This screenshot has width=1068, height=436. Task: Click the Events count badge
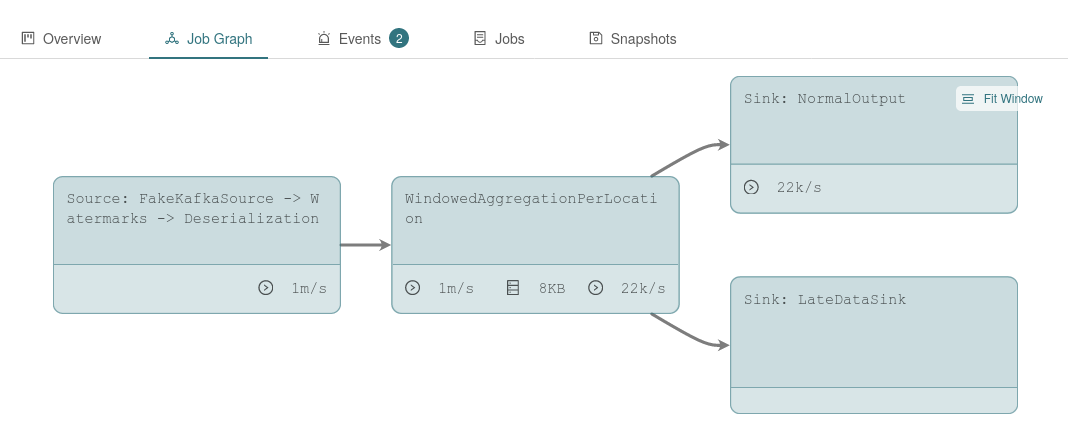[399, 38]
